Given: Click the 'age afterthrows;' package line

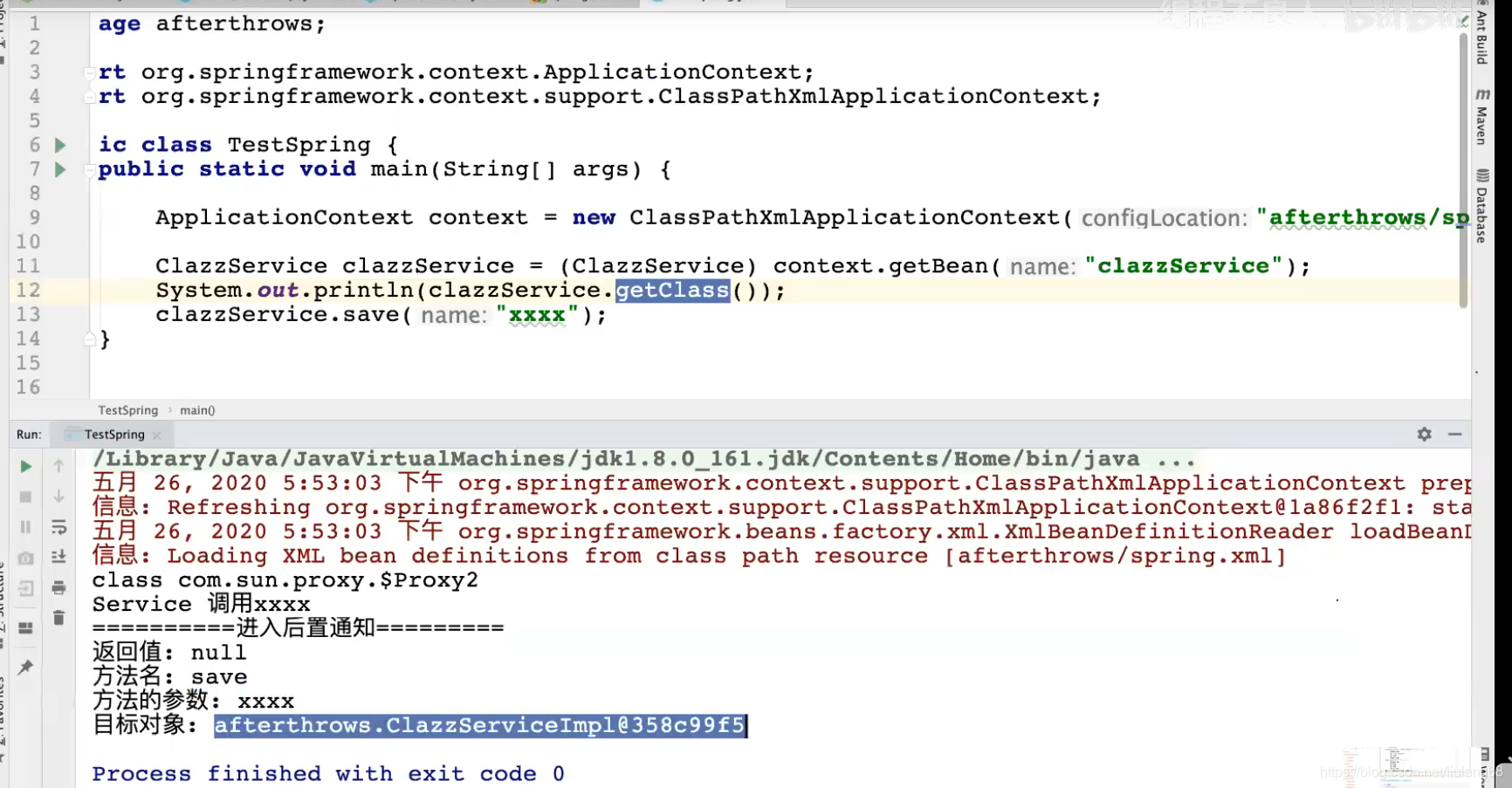Looking at the screenshot, I should point(212,24).
